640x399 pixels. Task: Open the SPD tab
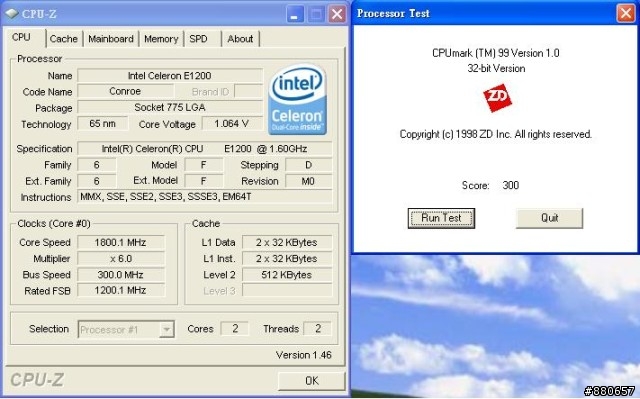point(198,39)
